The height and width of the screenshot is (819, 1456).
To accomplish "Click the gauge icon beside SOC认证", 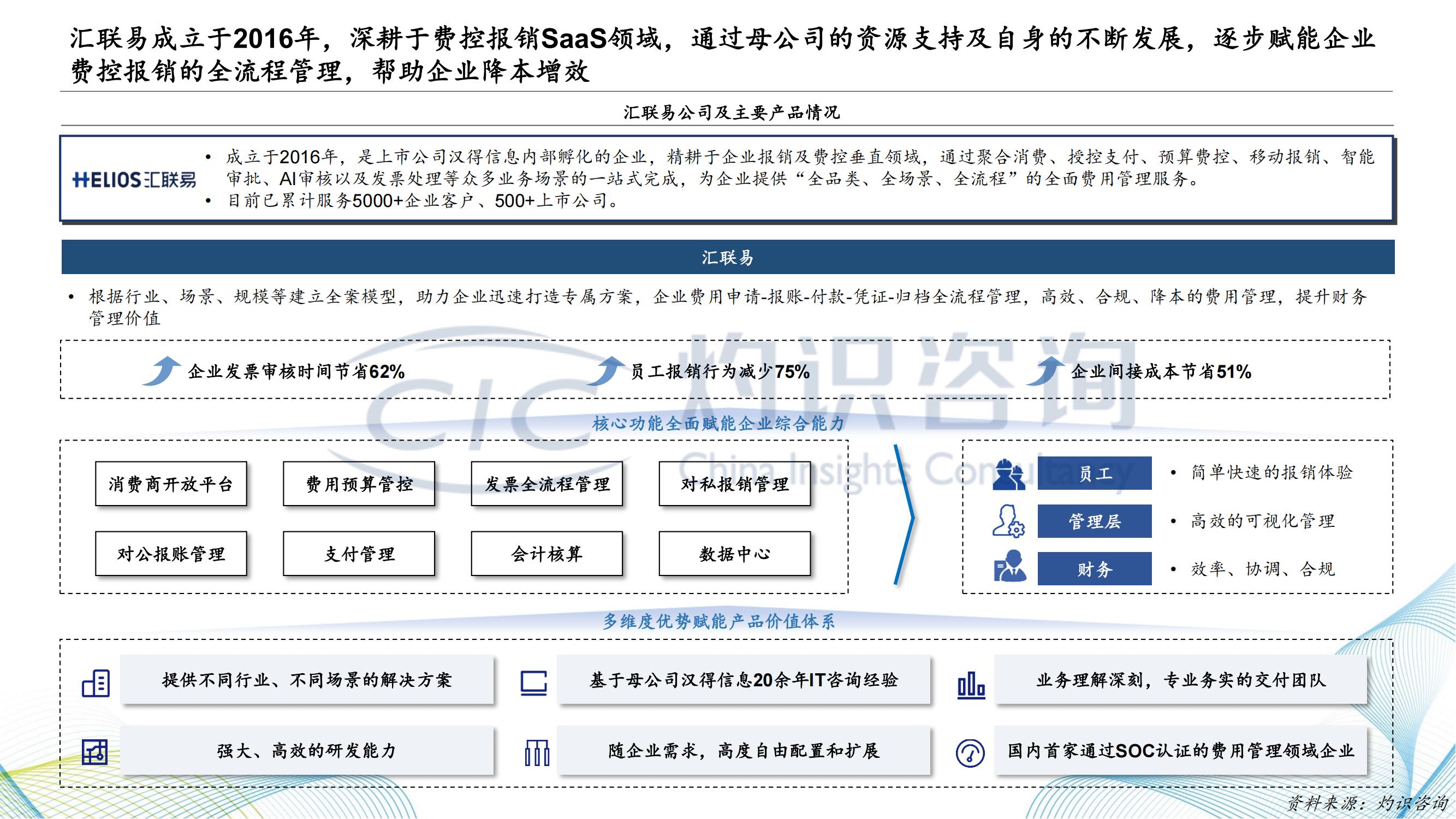I will tap(970, 753).
